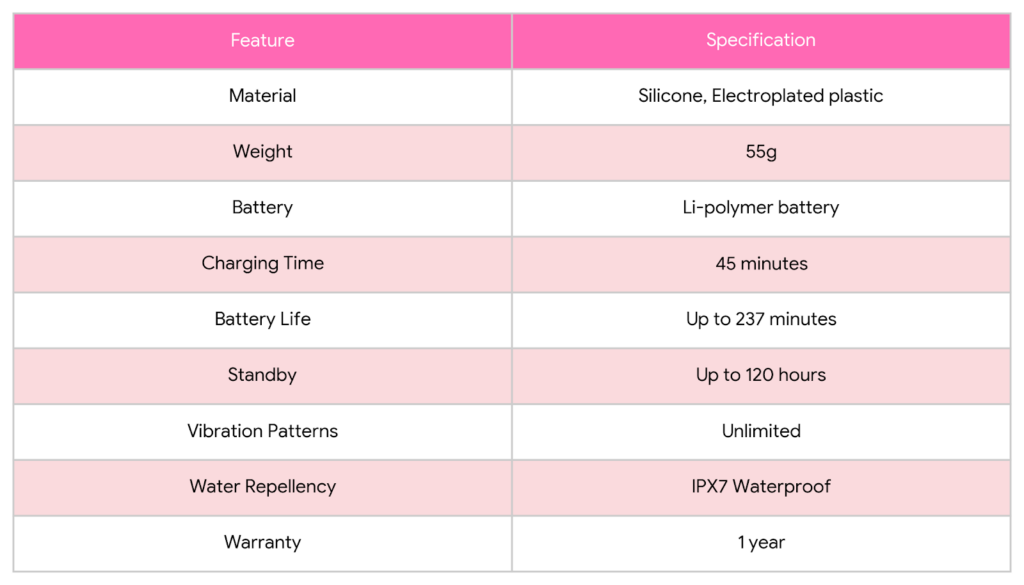Image resolution: width=1024 pixels, height=585 pixels.
Task: Select the Vibration Patterns label
Action: [x=262, y=432]
